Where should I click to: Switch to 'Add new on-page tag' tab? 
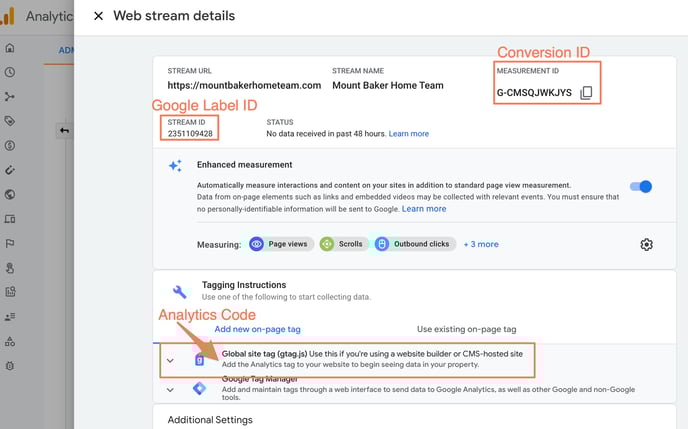tap(258, 328)
